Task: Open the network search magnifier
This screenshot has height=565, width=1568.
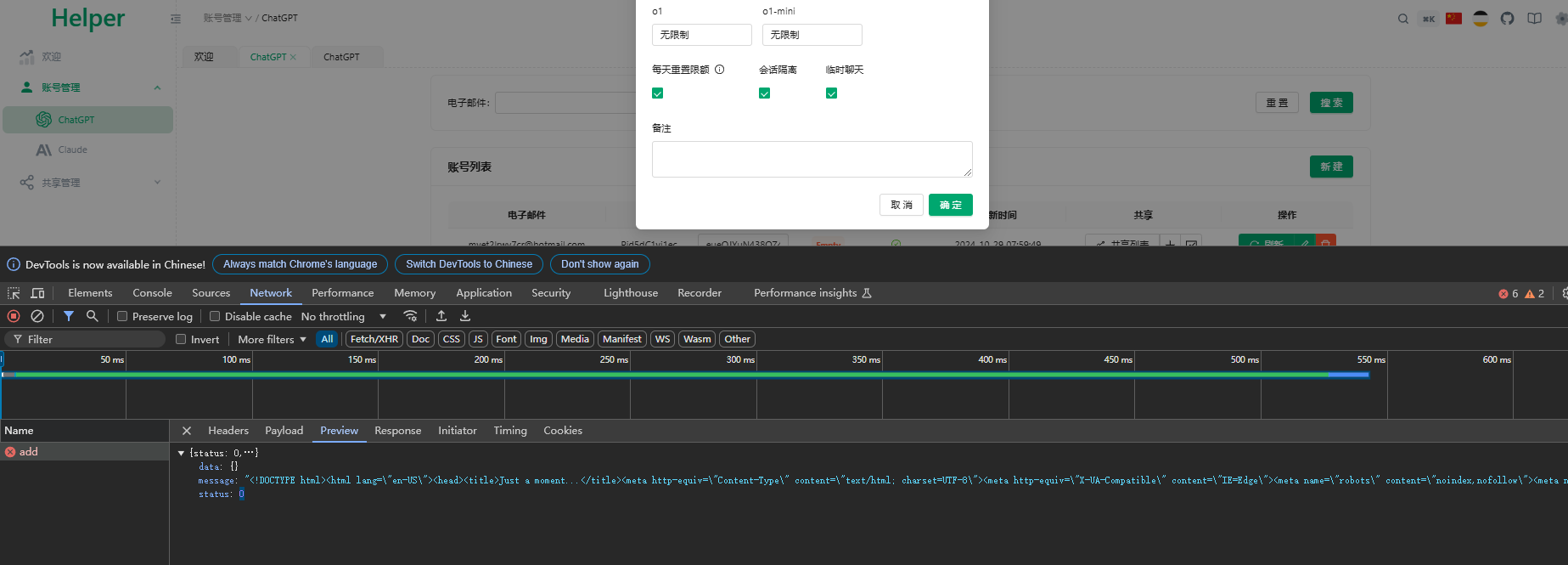Action: [x=93, y=316]
